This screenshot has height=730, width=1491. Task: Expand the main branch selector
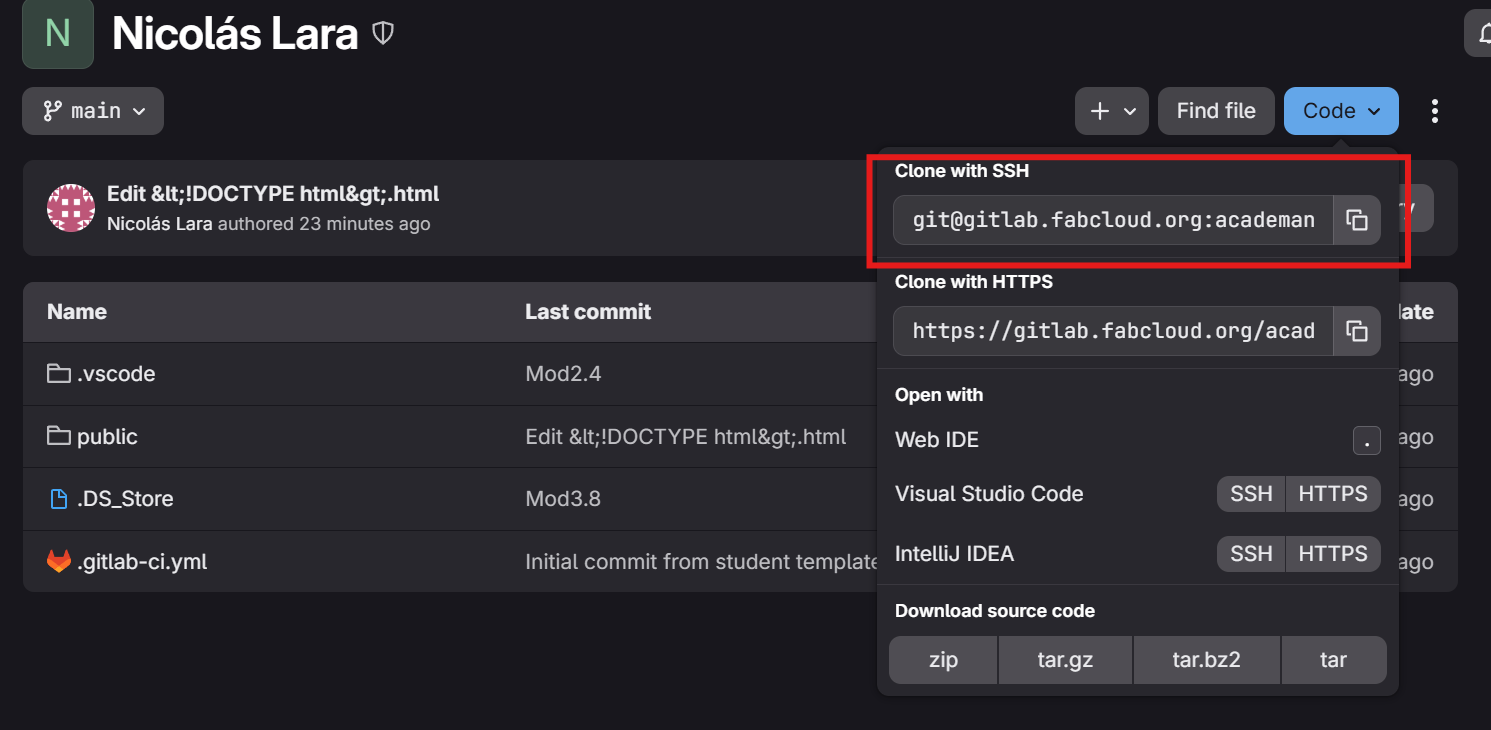pos(93,111)
